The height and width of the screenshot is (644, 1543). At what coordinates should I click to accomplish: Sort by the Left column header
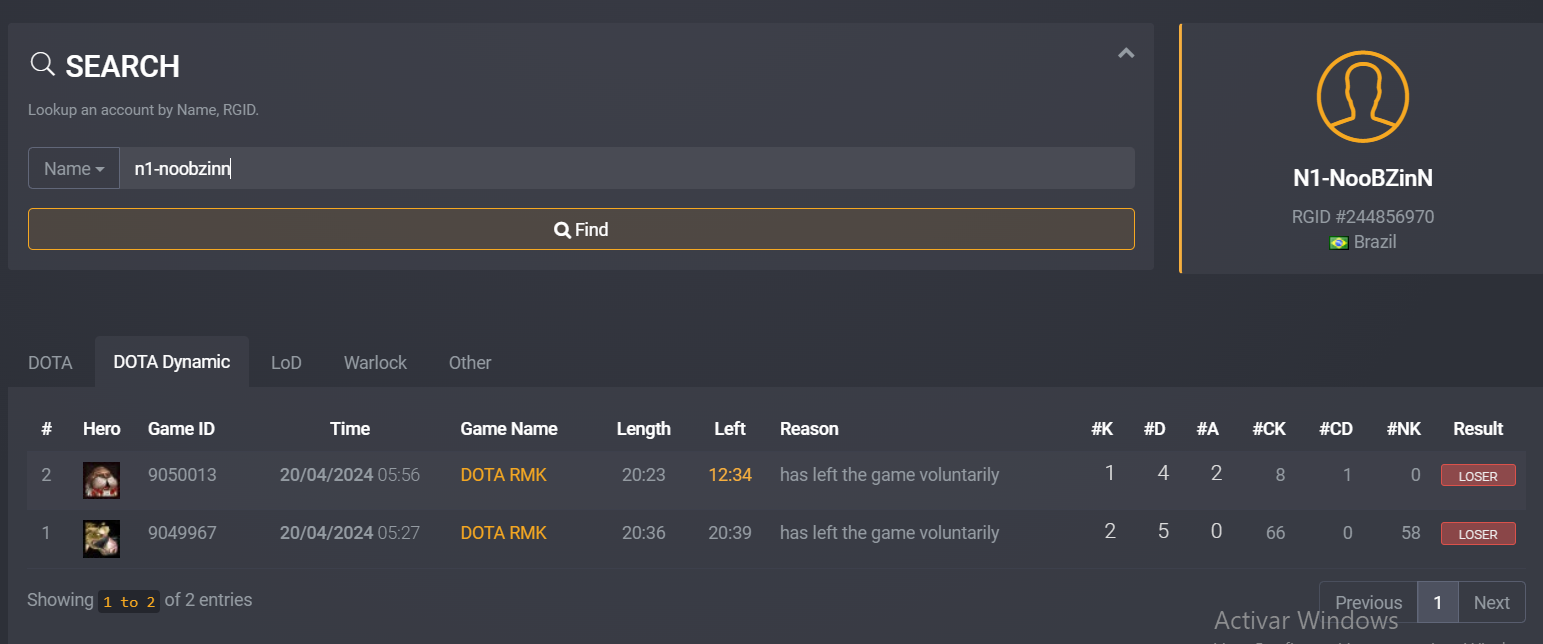coord(730,429)
